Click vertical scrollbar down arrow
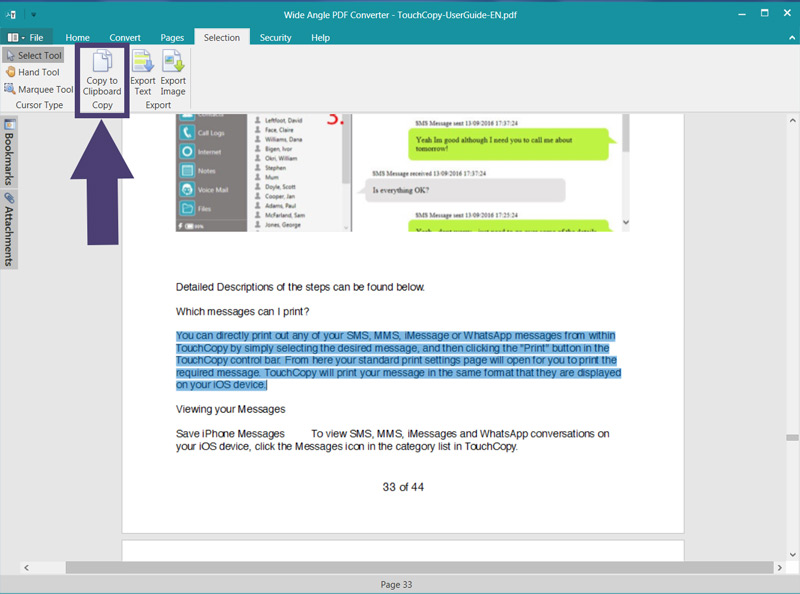The image size is (800, 594). [x=792, y=554]
